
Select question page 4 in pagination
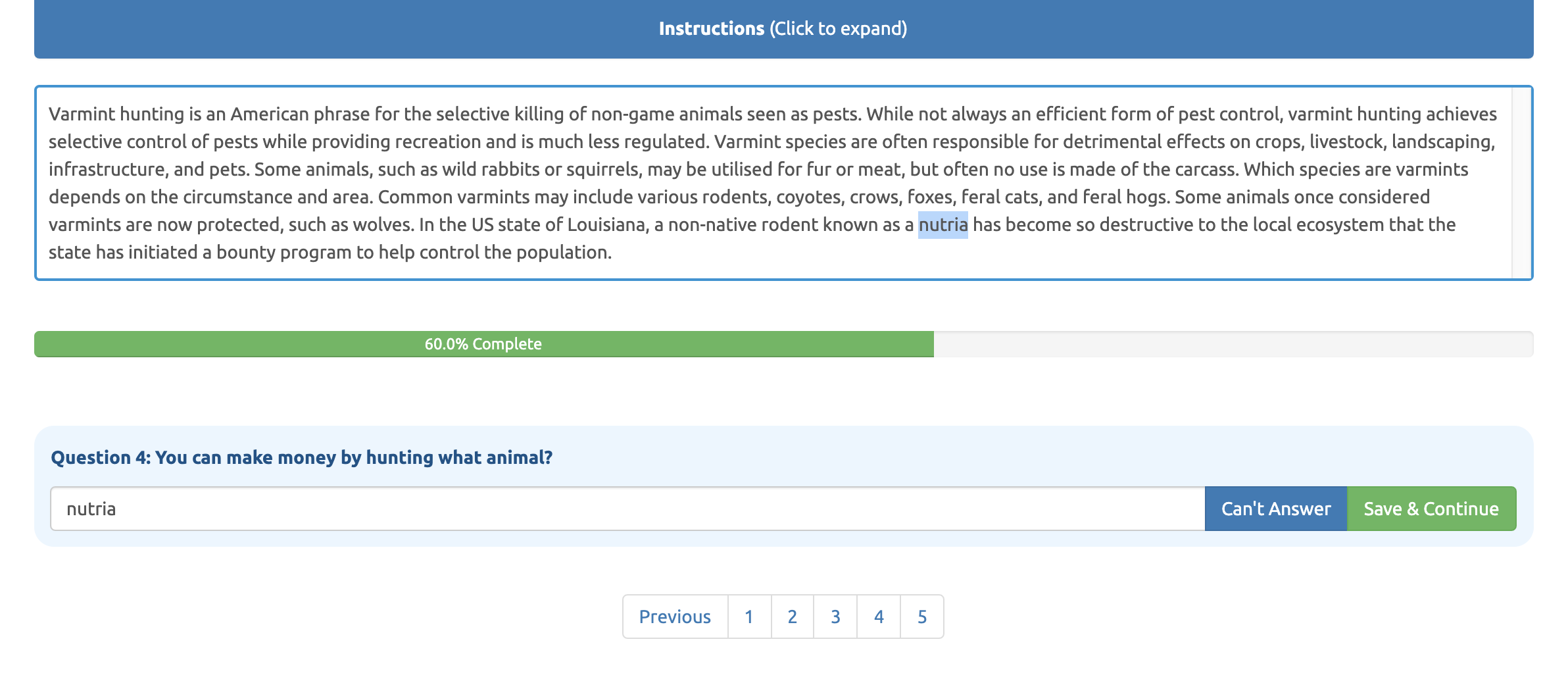[x=879, y=617]
